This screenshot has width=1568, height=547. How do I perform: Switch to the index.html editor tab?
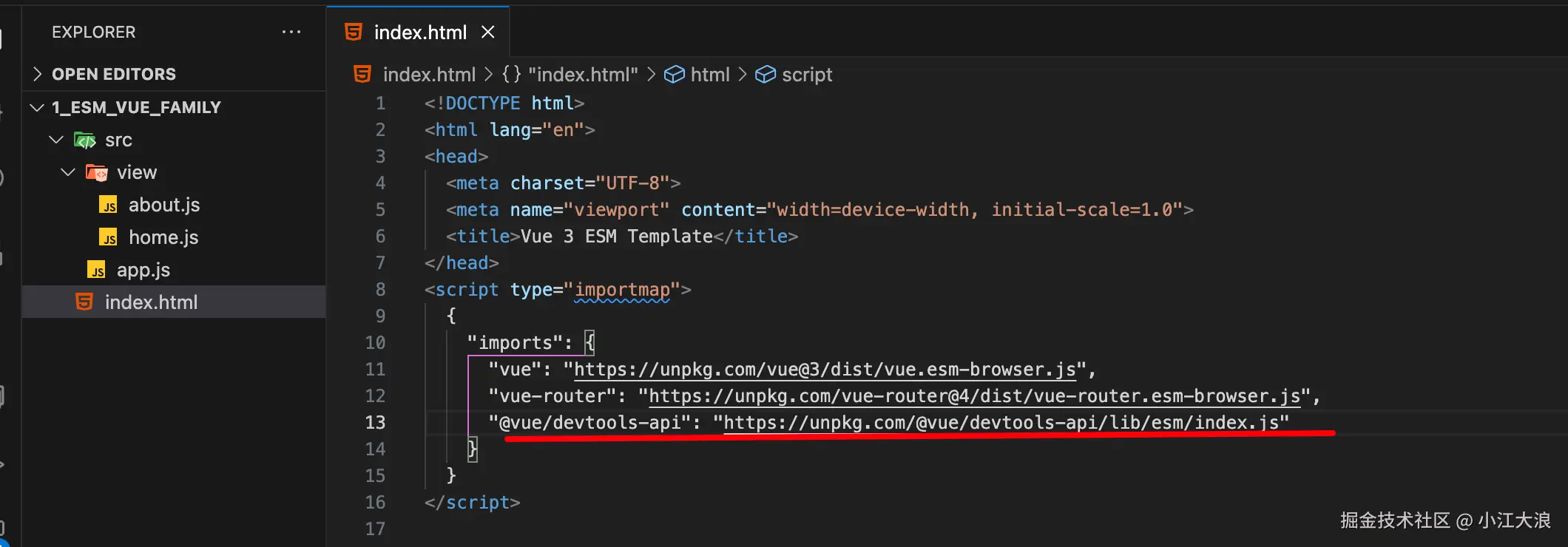pyautogui.click(x=420, y=33)
